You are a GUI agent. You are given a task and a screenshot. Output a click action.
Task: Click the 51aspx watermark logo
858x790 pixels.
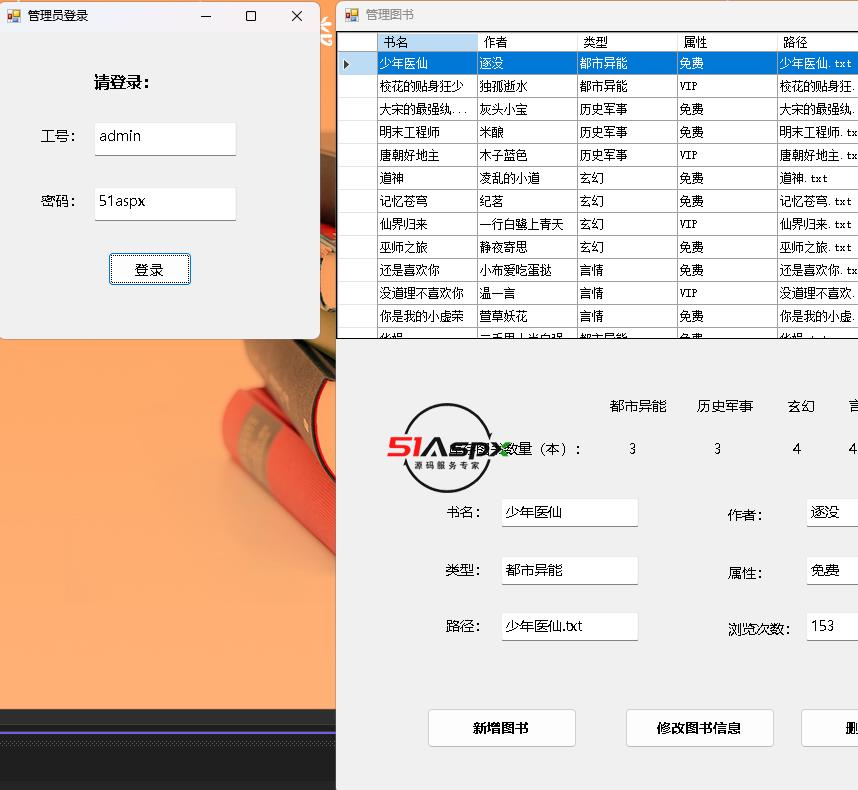pos(448,448)
